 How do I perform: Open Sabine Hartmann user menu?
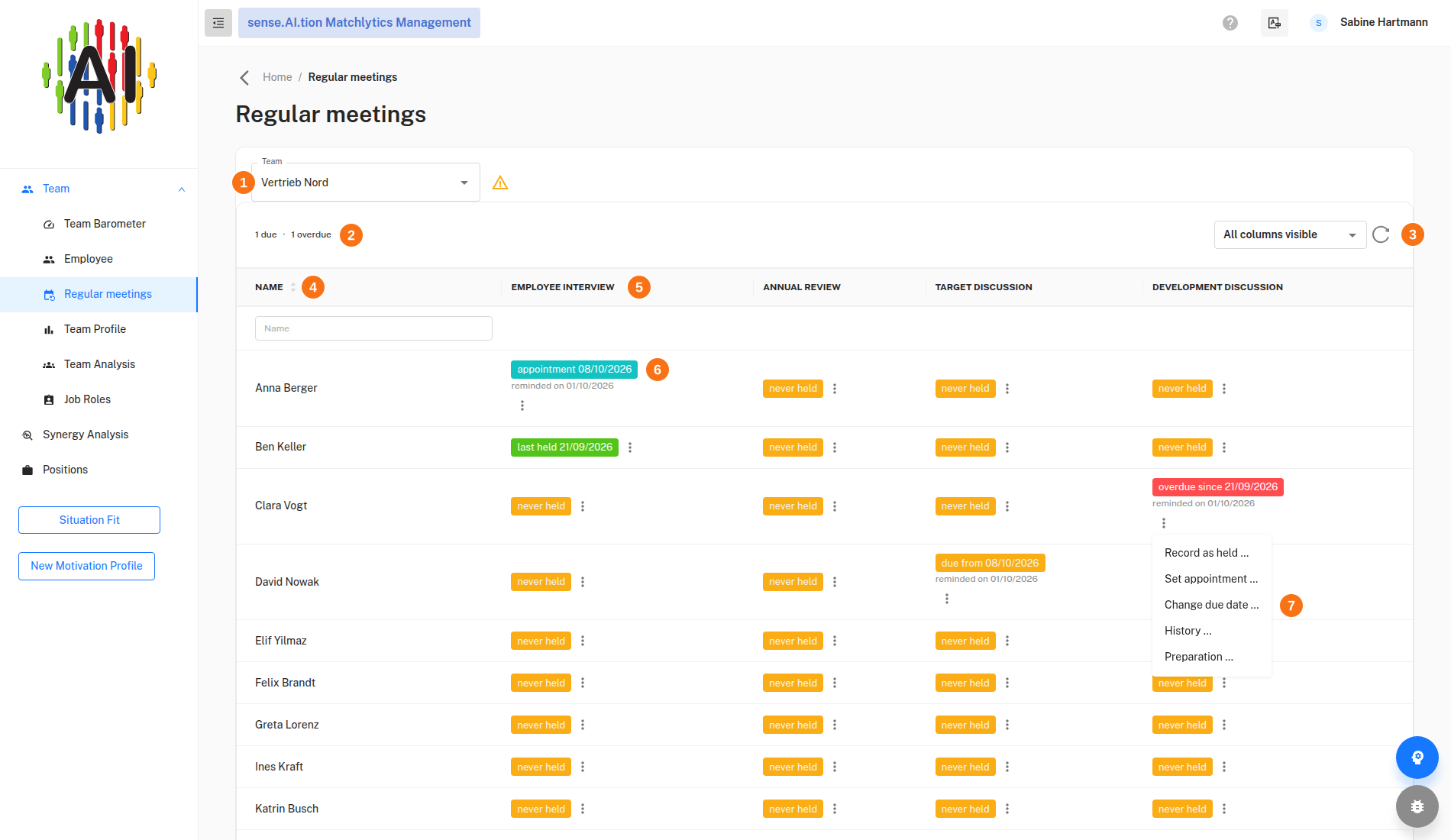[1369, 23]
